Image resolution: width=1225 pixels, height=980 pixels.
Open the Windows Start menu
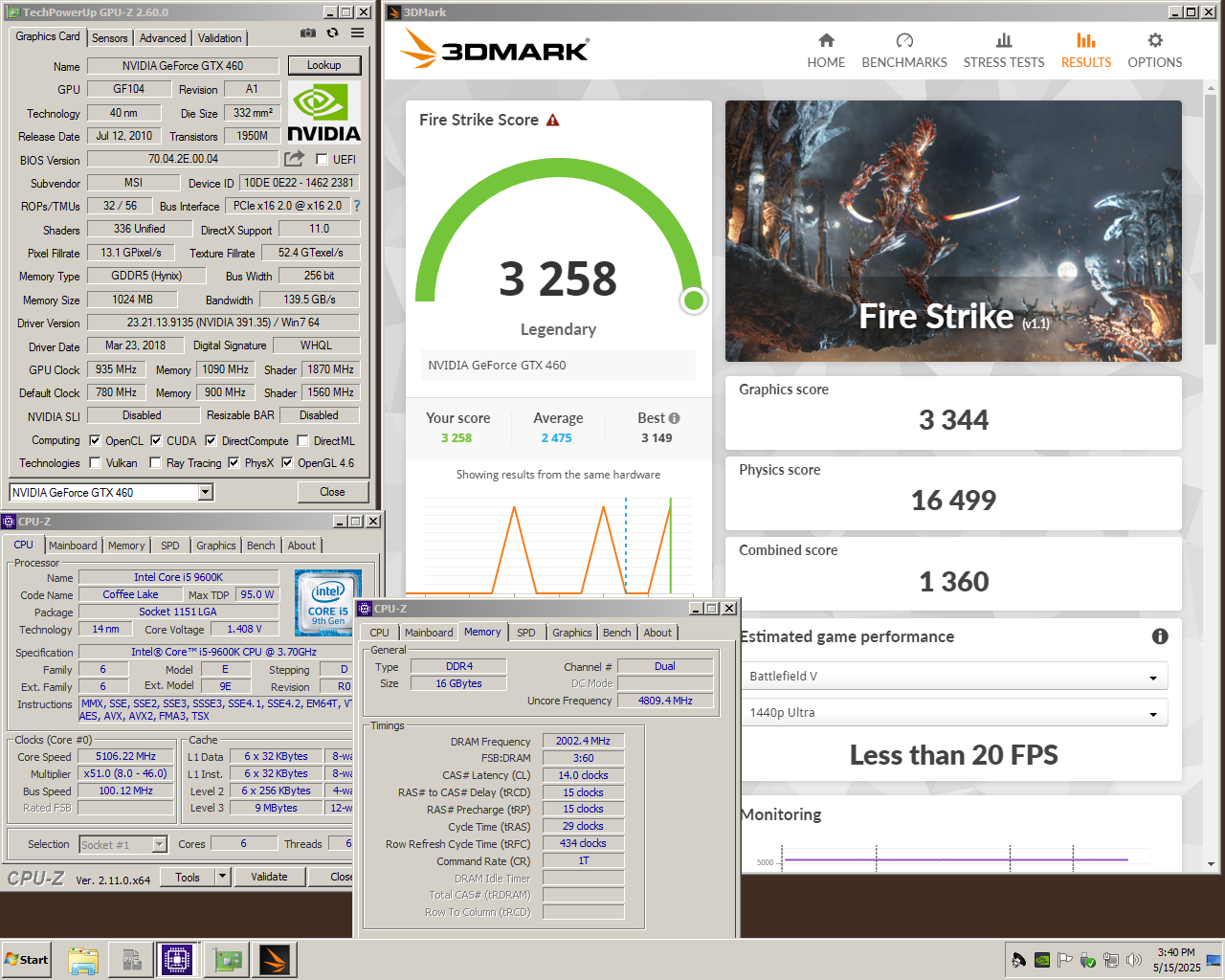tap(27, 960)
